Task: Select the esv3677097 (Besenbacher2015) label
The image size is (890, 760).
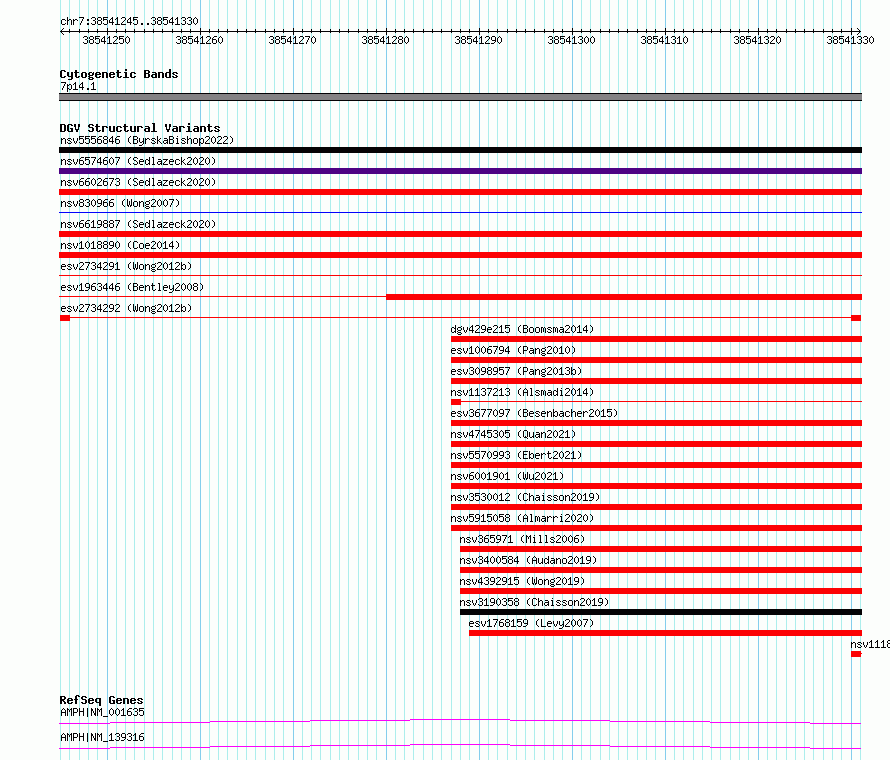Action: point(534,413)
